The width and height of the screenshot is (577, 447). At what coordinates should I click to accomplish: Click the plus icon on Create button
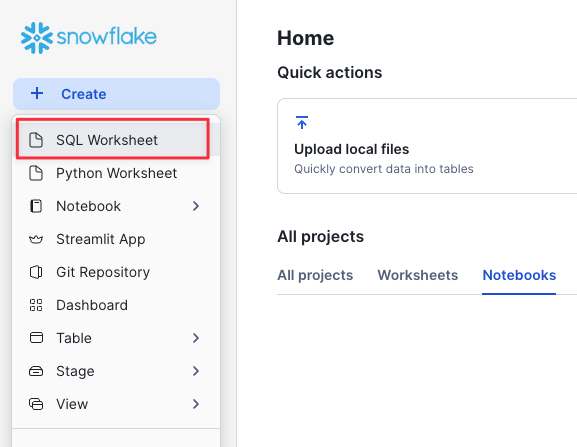37,93
